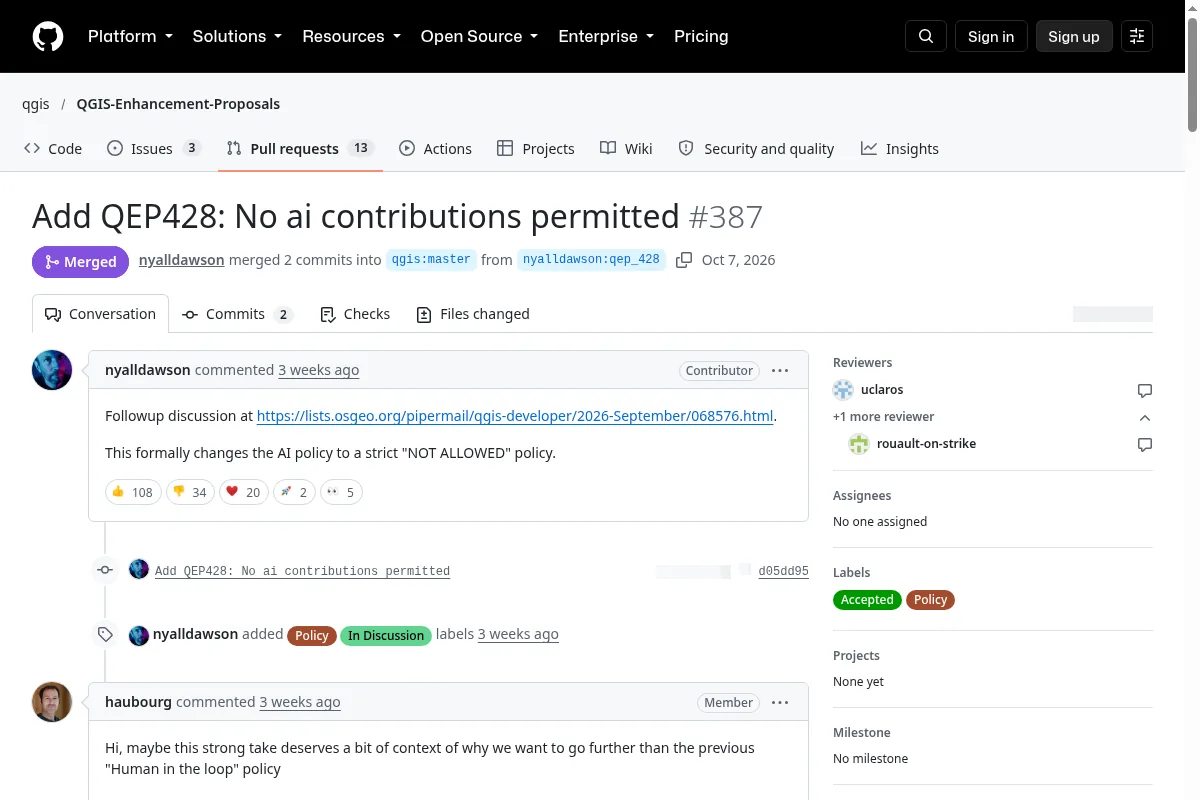This screenshot has width=1200, height=800.
Task: Open Security and quality tab
Action: coord(756,149)
